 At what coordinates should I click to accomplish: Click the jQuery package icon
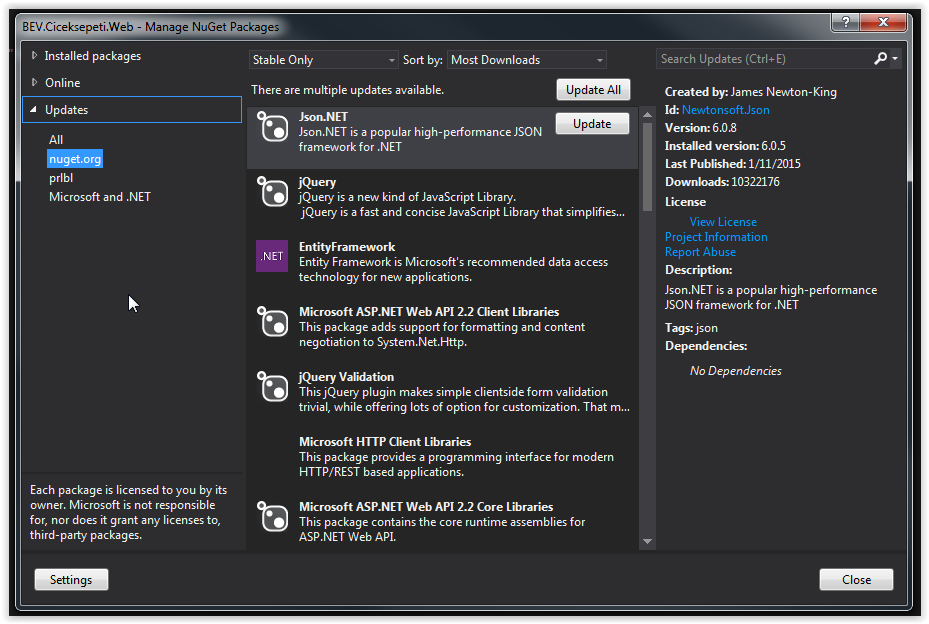pos(272,191)
